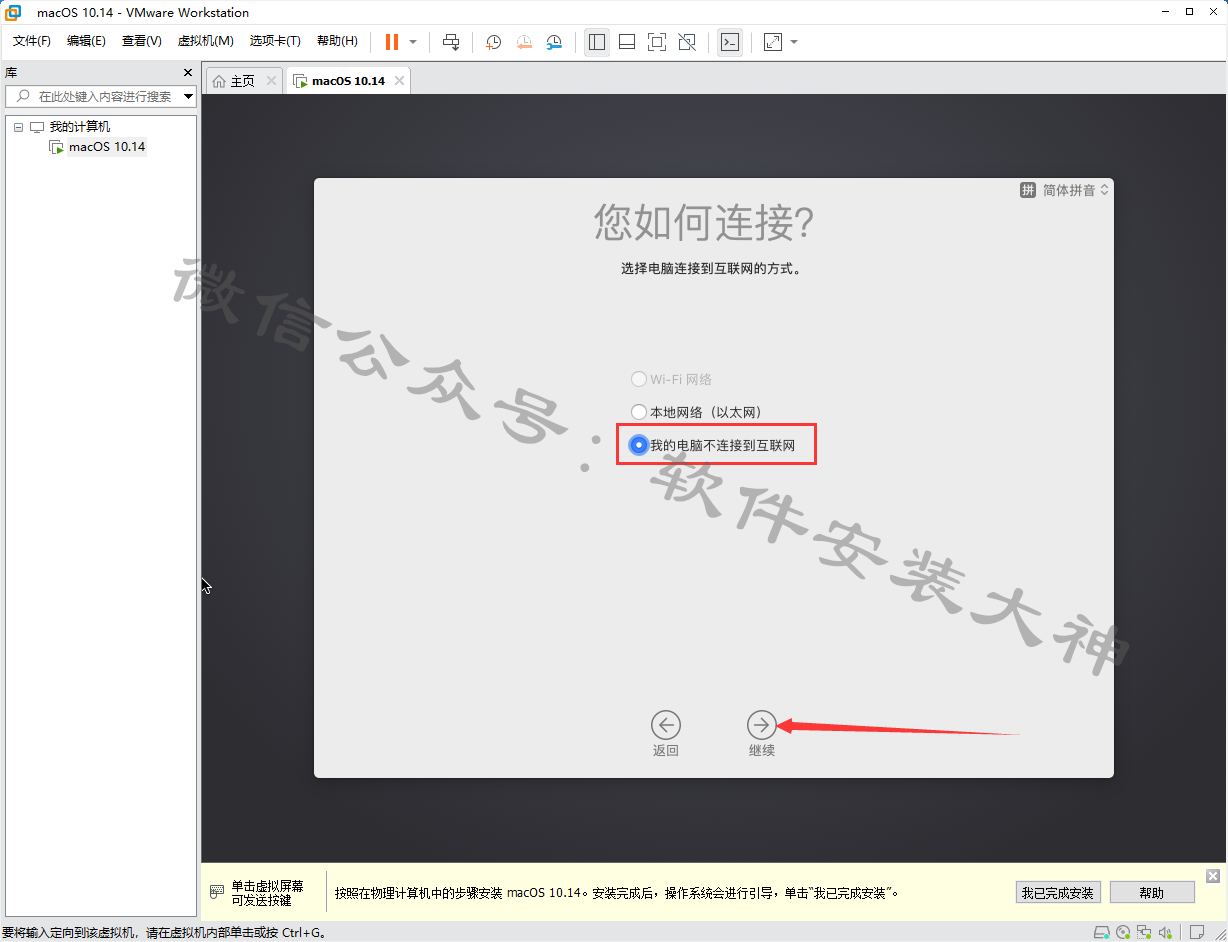The height and width of the screenshot is (942, 1228).
Task: Click the network adapter status icon
Action: point(1144,932)
